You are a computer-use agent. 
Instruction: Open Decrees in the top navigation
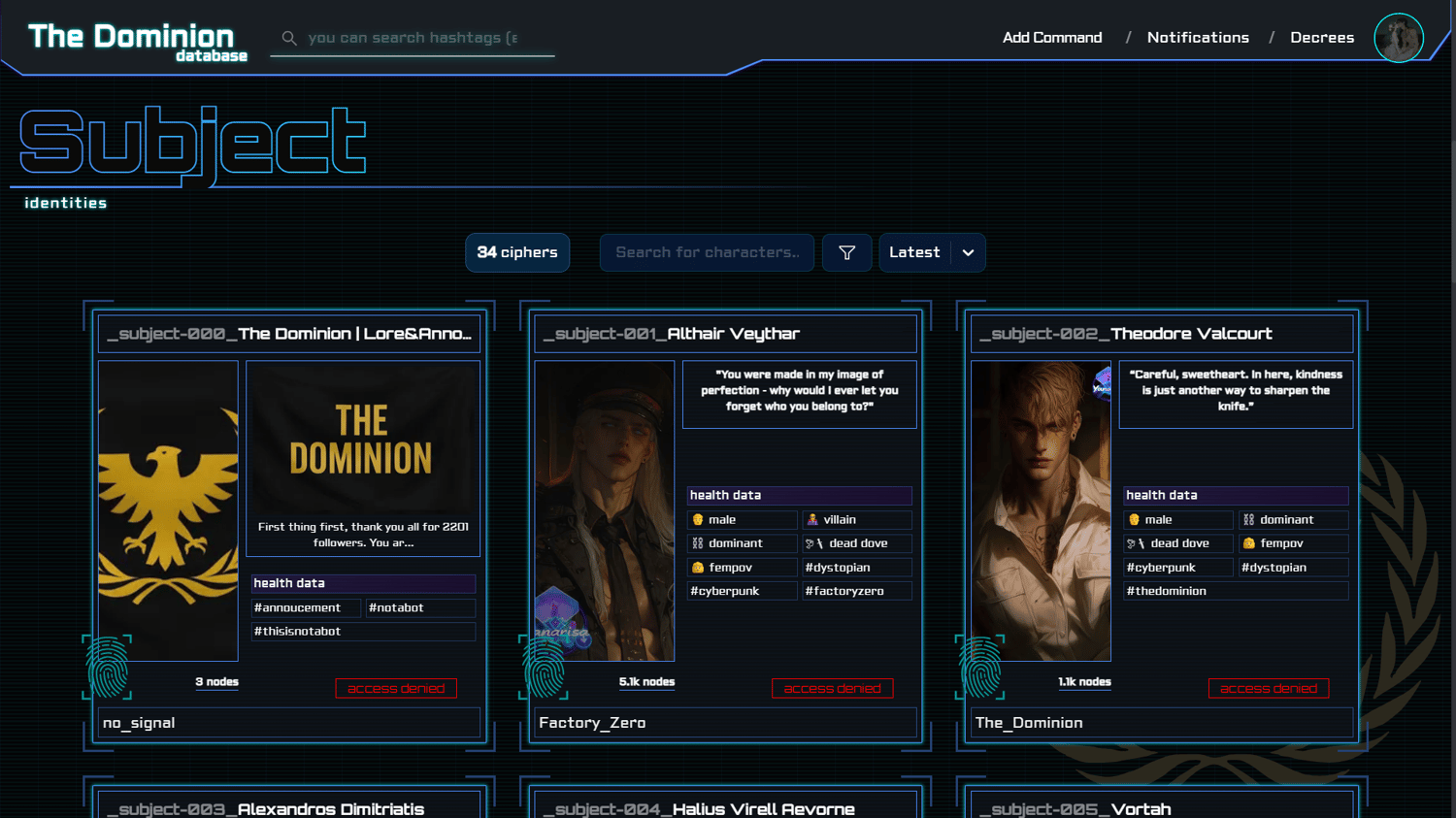(x=1322, y=38)
